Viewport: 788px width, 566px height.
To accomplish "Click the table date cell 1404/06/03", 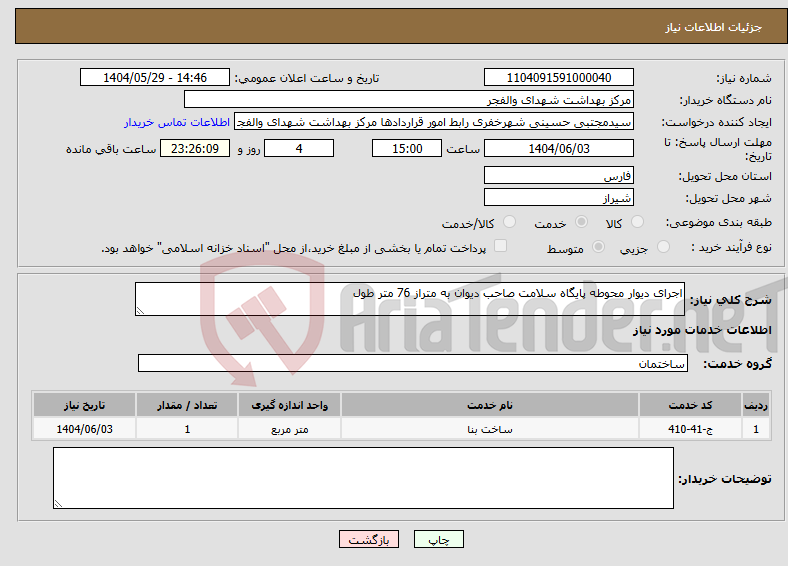I will (x=84, y=429).
